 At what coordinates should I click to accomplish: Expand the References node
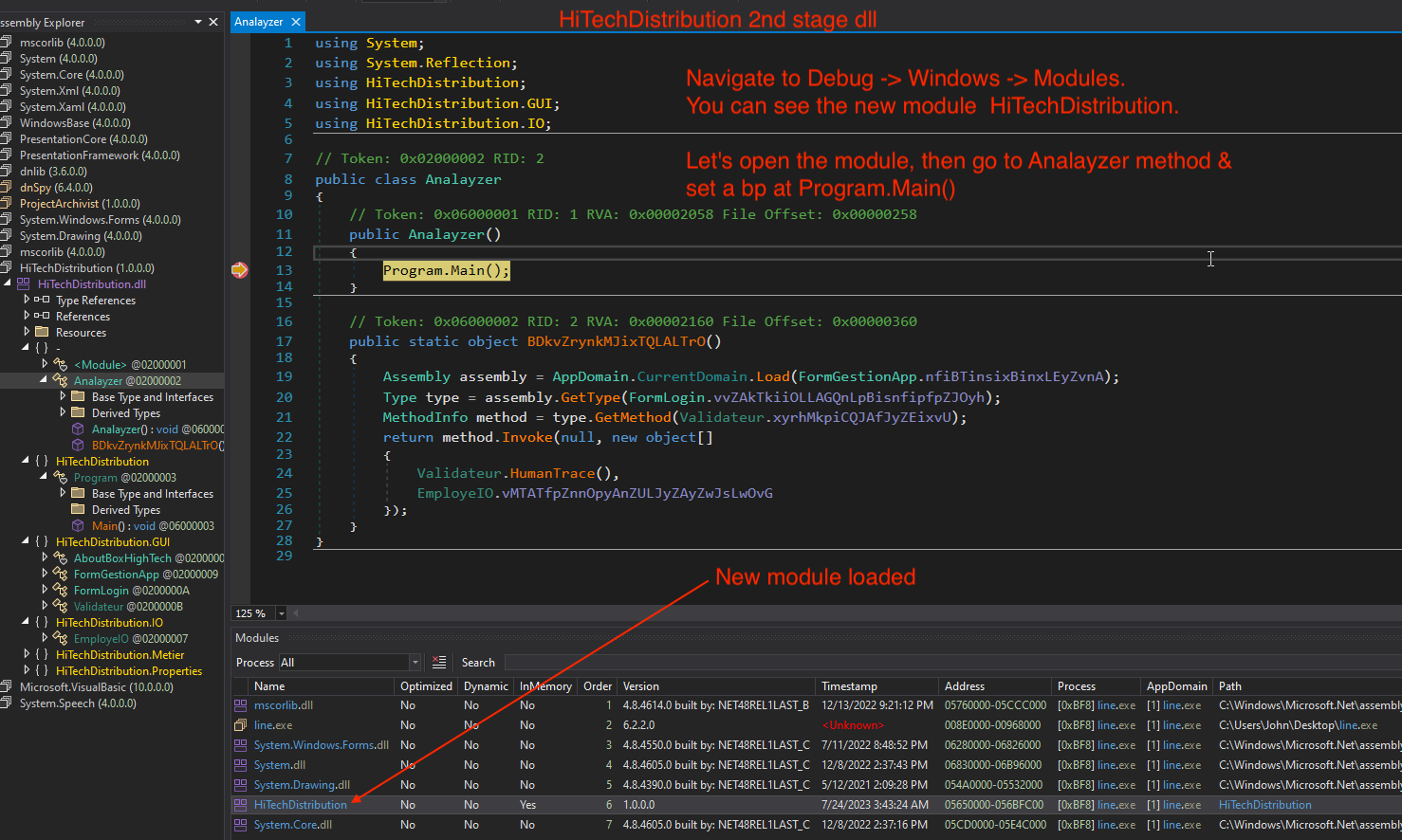(27, 317)
